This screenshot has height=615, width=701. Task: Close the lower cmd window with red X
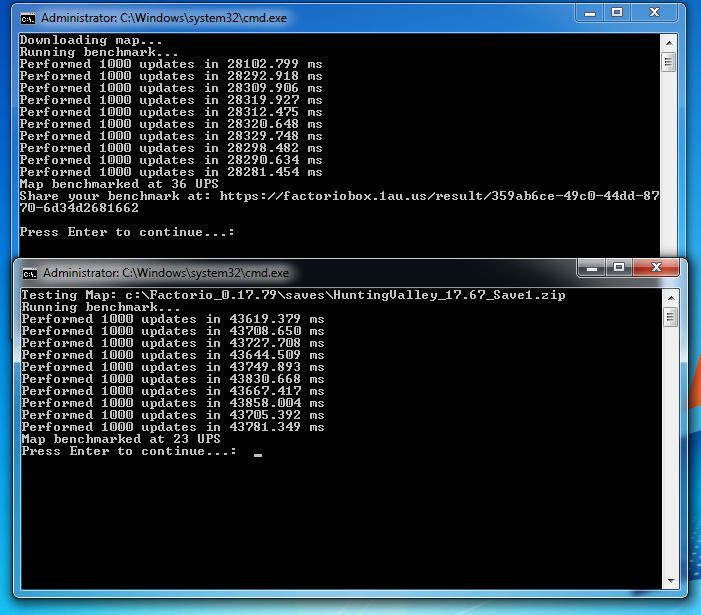tap(656, 268)
